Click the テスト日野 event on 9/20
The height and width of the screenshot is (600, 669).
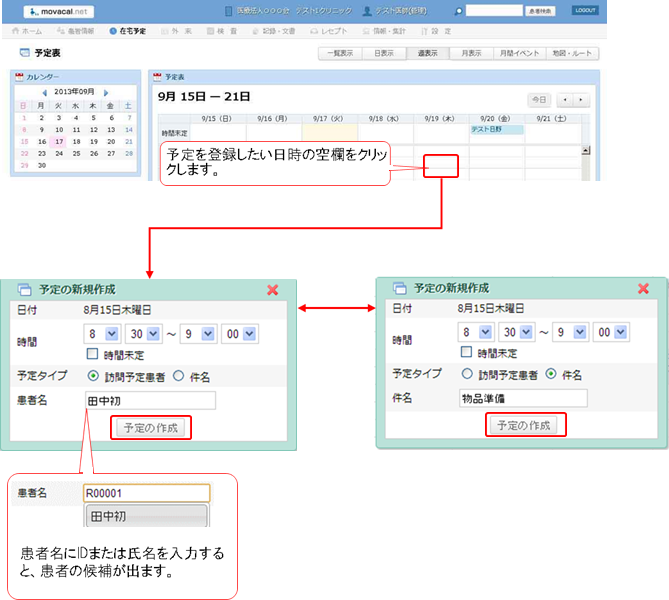(x=496, y=130)
